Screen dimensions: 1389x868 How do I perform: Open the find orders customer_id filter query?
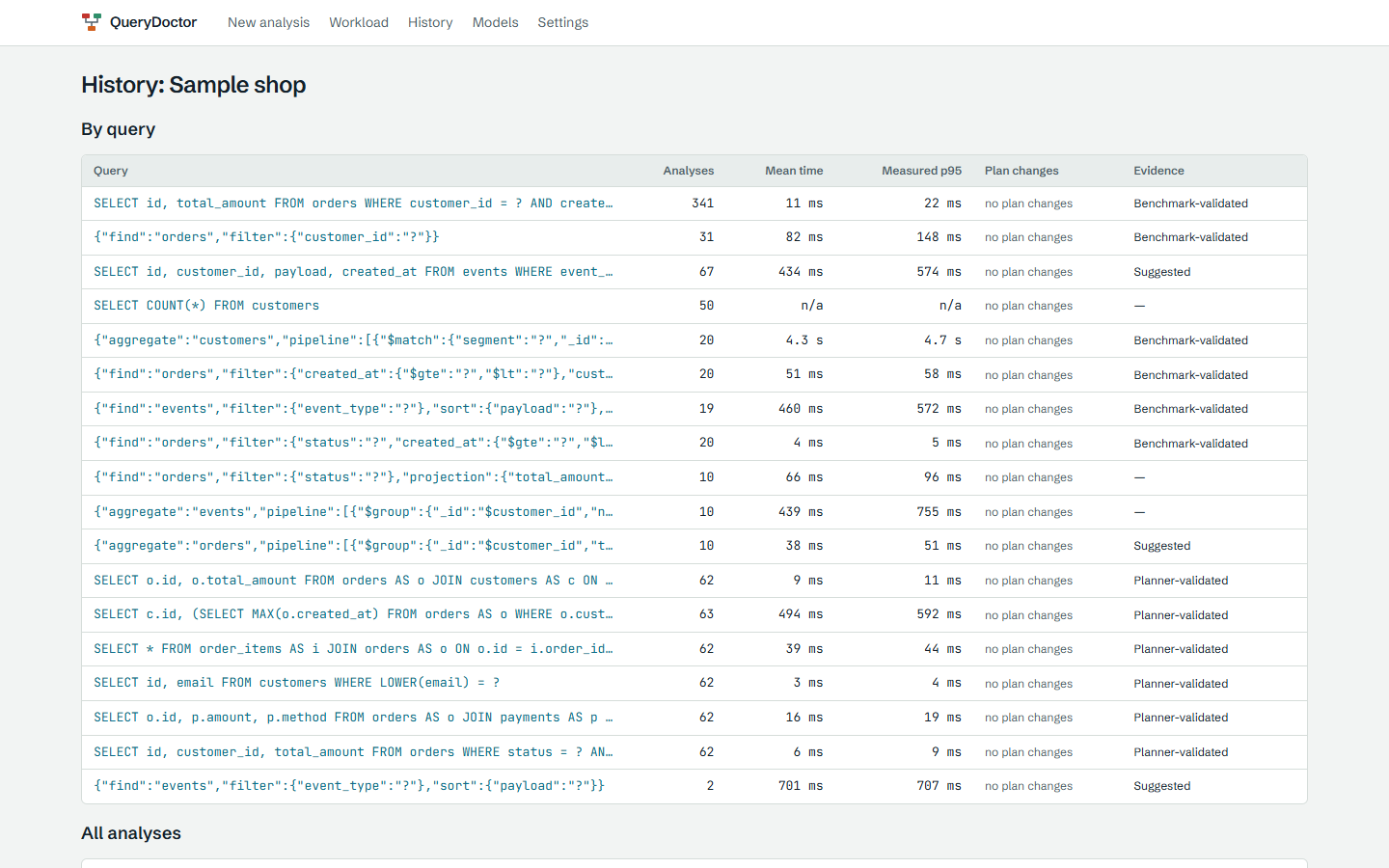(x=266, y=237)
